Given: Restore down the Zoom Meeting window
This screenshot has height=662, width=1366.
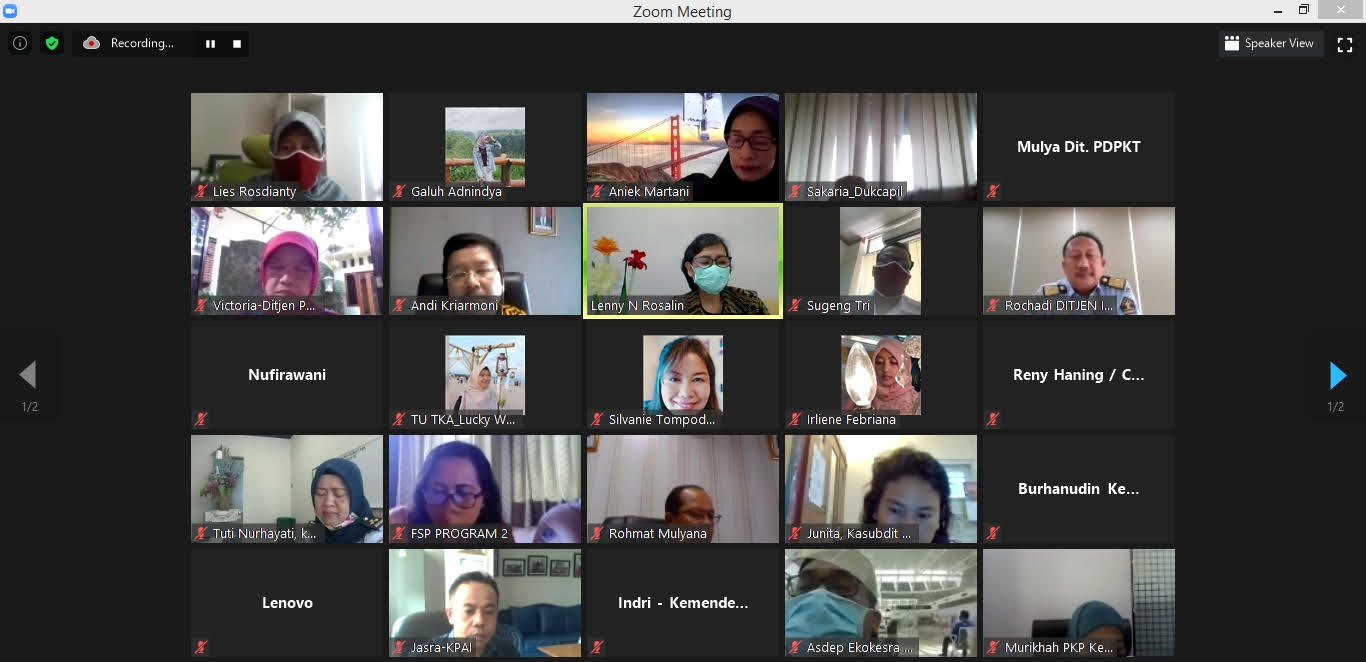Looking at the screenshot, I should [1303, 10].
